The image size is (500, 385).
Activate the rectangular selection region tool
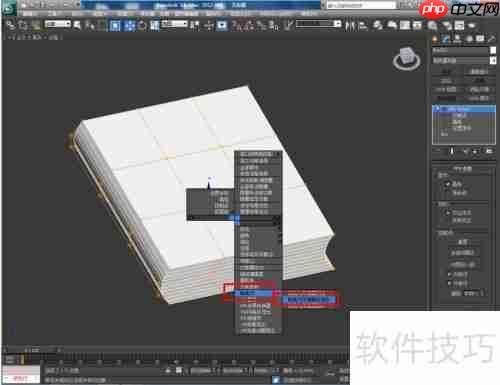click(115, 25)
